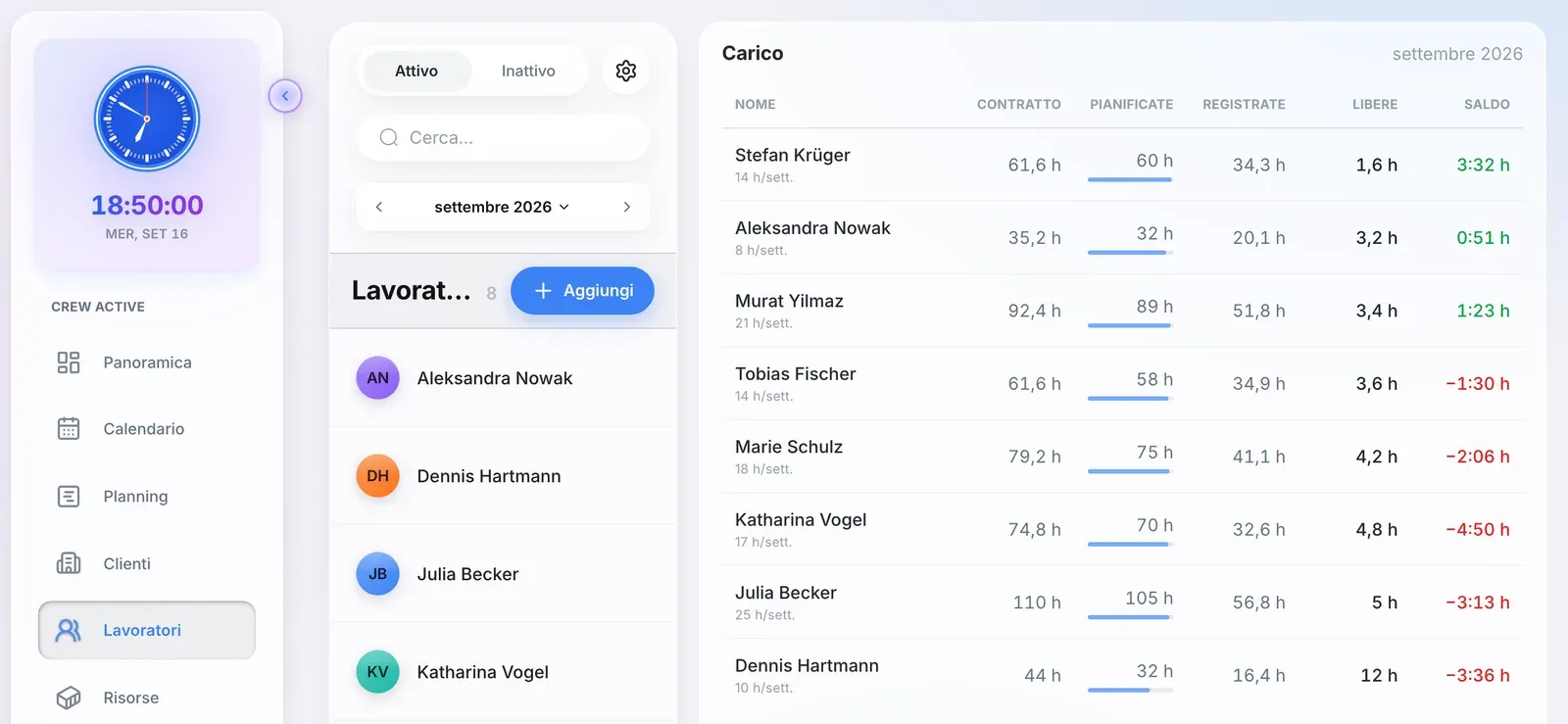Viewport: 1568px width, 724px height.
Task: Open the settembre 2026 month dropdown
Action: [x=502, y=207]
